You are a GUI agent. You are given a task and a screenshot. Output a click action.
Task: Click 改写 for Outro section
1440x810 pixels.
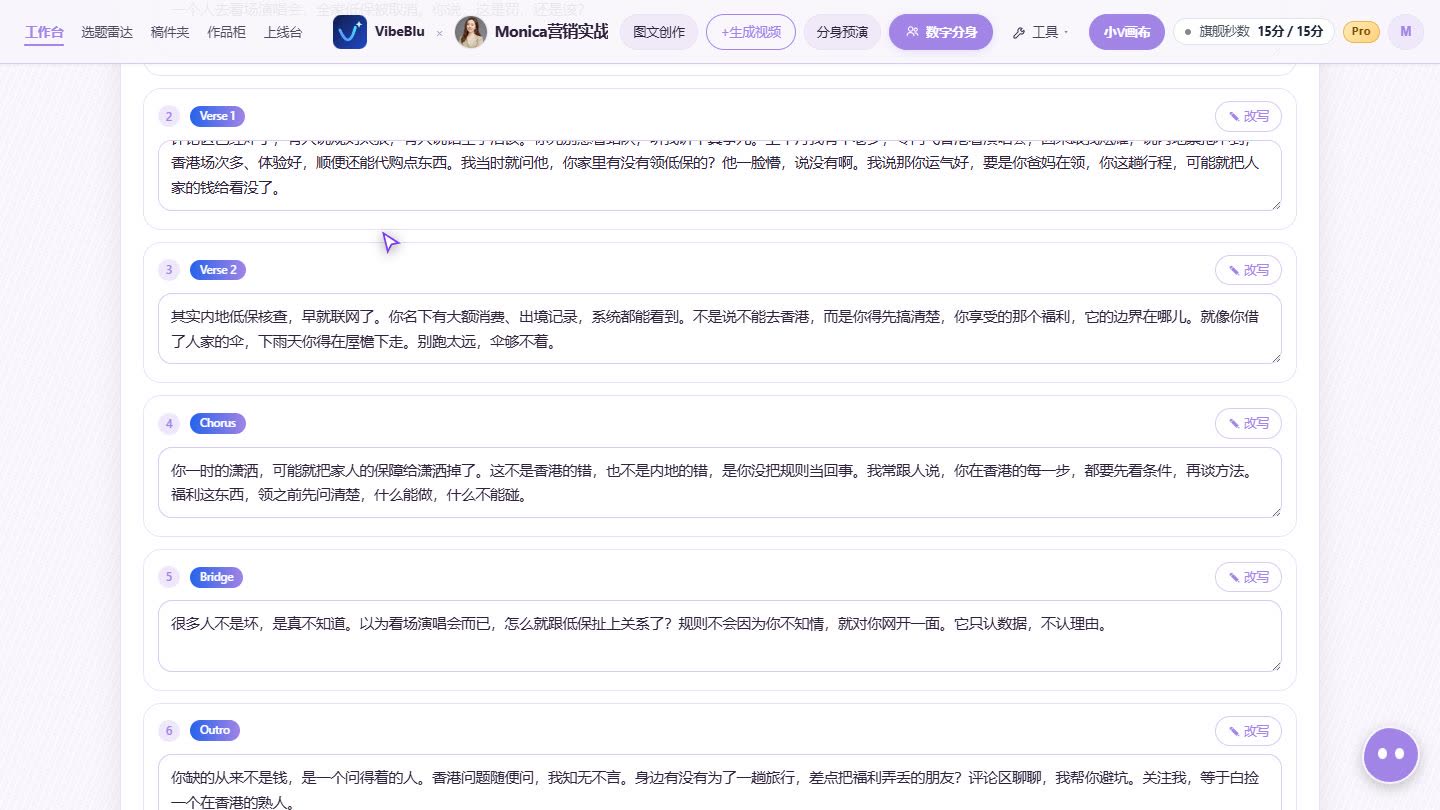pyautogui.click(x=1248, y=731)
